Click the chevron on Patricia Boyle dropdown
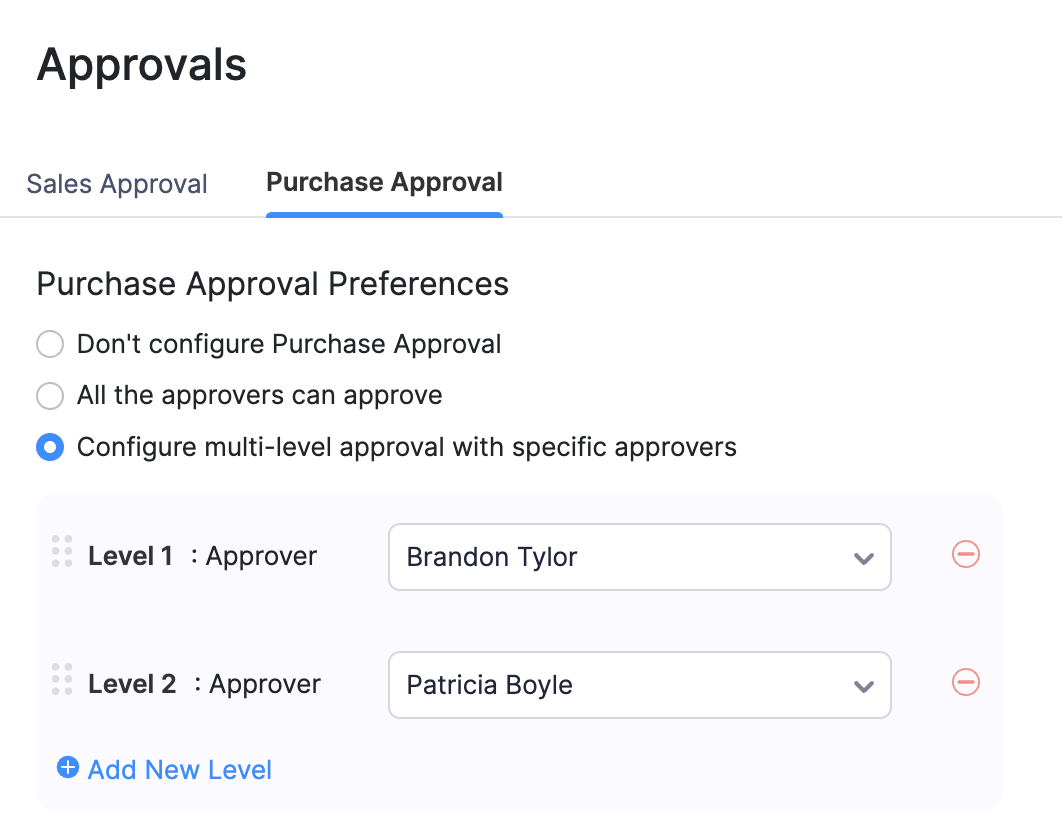Image resolution: width=1062 pixels, height=838 pixels. pos(863,685)
